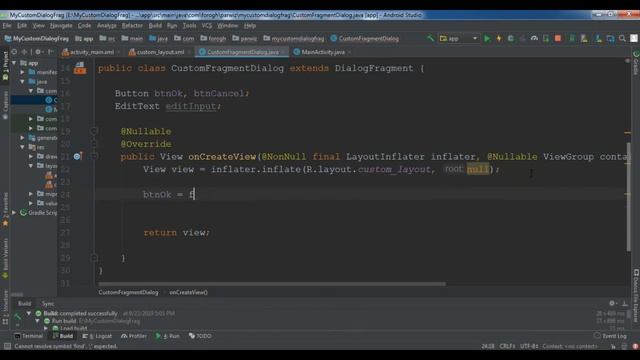
Task: Start debugging with the Debug icon
Action: click(x=511, y=38)
